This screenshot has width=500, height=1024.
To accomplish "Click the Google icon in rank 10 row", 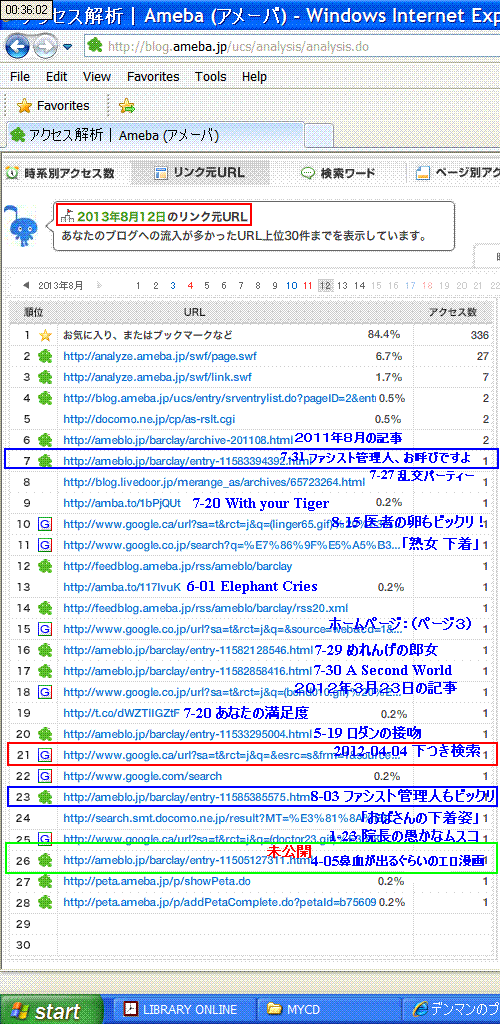I will pyautogui.click(x=45, y=524).
